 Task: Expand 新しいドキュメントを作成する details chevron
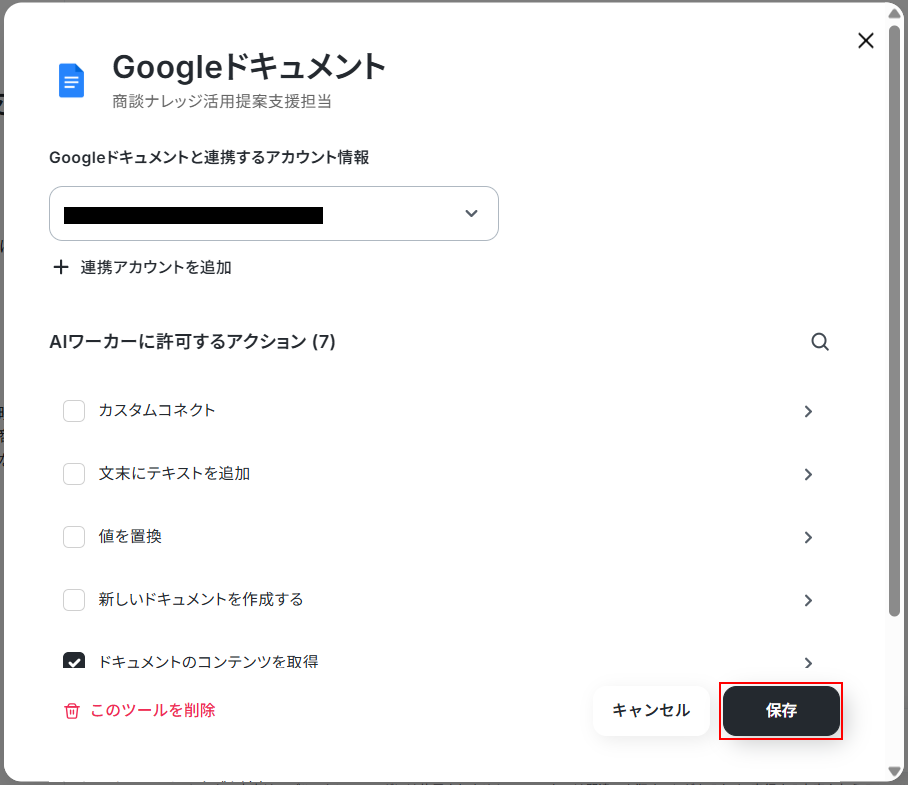808,601
